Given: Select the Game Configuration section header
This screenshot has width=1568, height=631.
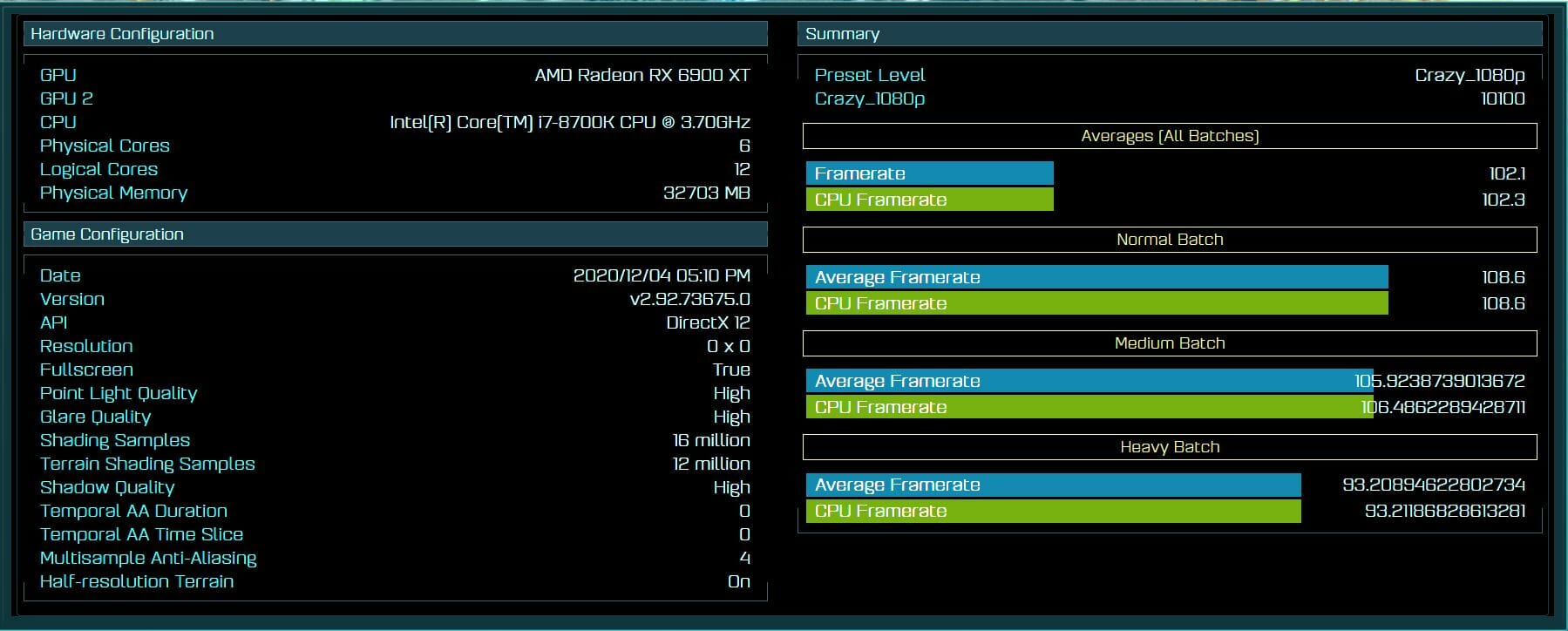Looking at the screenshot, I should [x=395, y=234].
